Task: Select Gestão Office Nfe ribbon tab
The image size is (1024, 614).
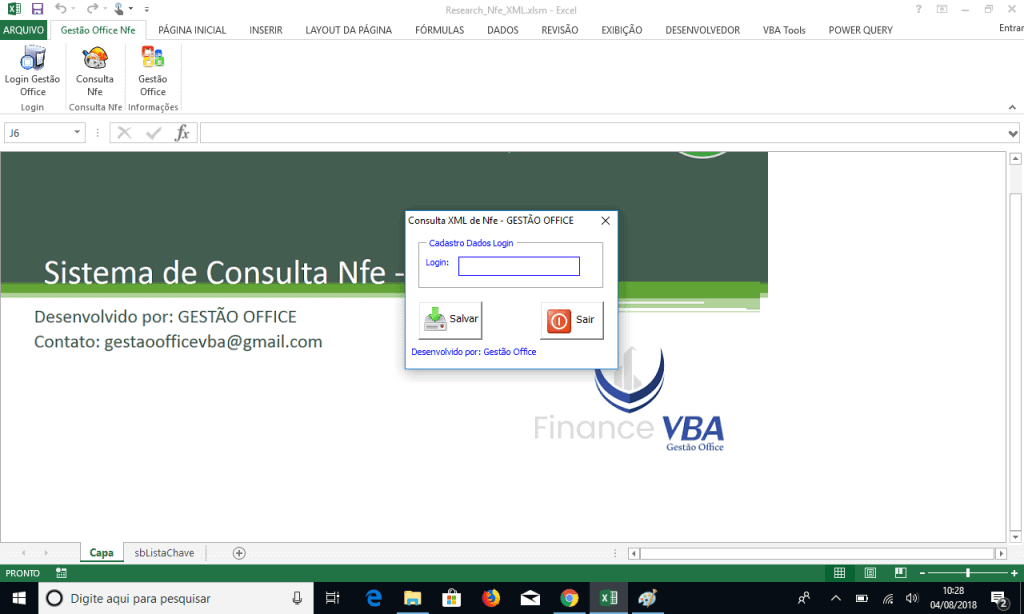Action: point(98,30)
